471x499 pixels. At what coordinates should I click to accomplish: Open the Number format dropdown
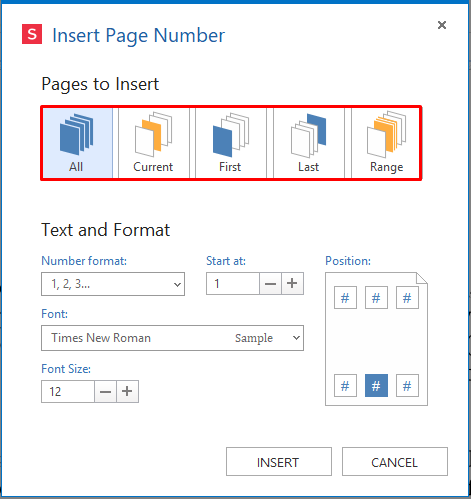coord(113,284)
